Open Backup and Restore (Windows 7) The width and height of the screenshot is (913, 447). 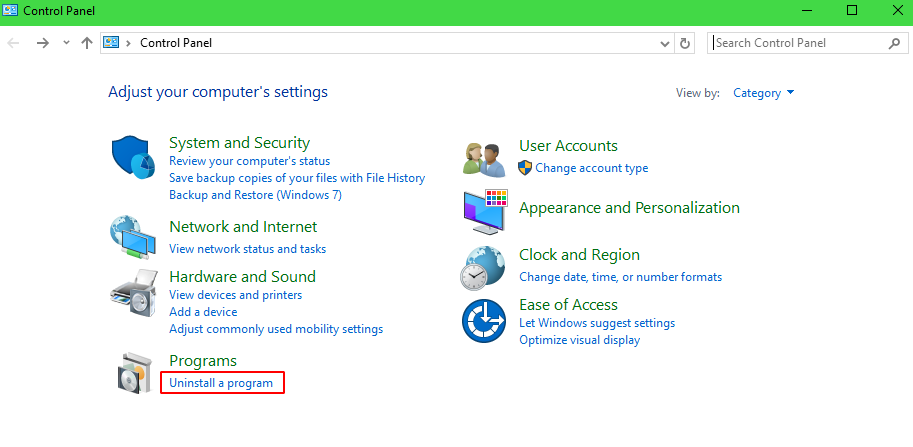(x=255, y=195)
